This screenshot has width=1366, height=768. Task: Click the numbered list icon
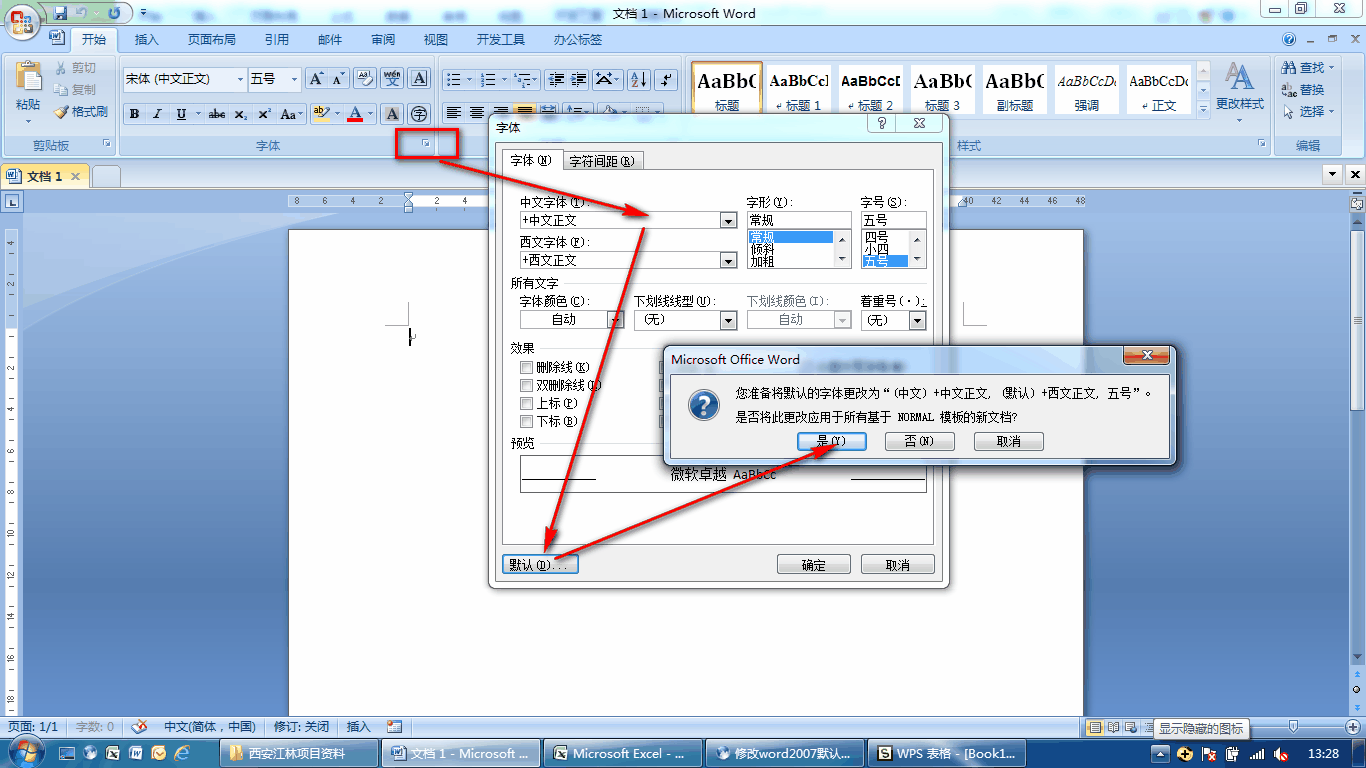tap(489, 79)
